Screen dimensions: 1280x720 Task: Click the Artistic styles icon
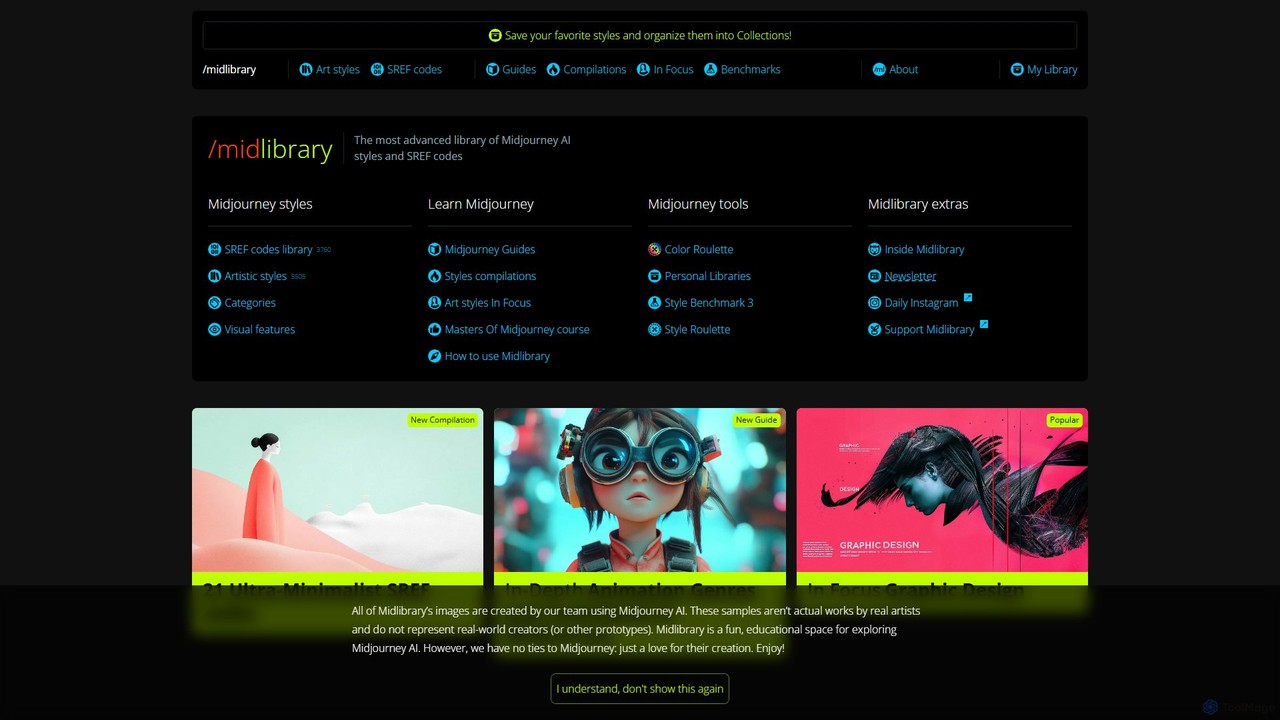pos(214,276)
